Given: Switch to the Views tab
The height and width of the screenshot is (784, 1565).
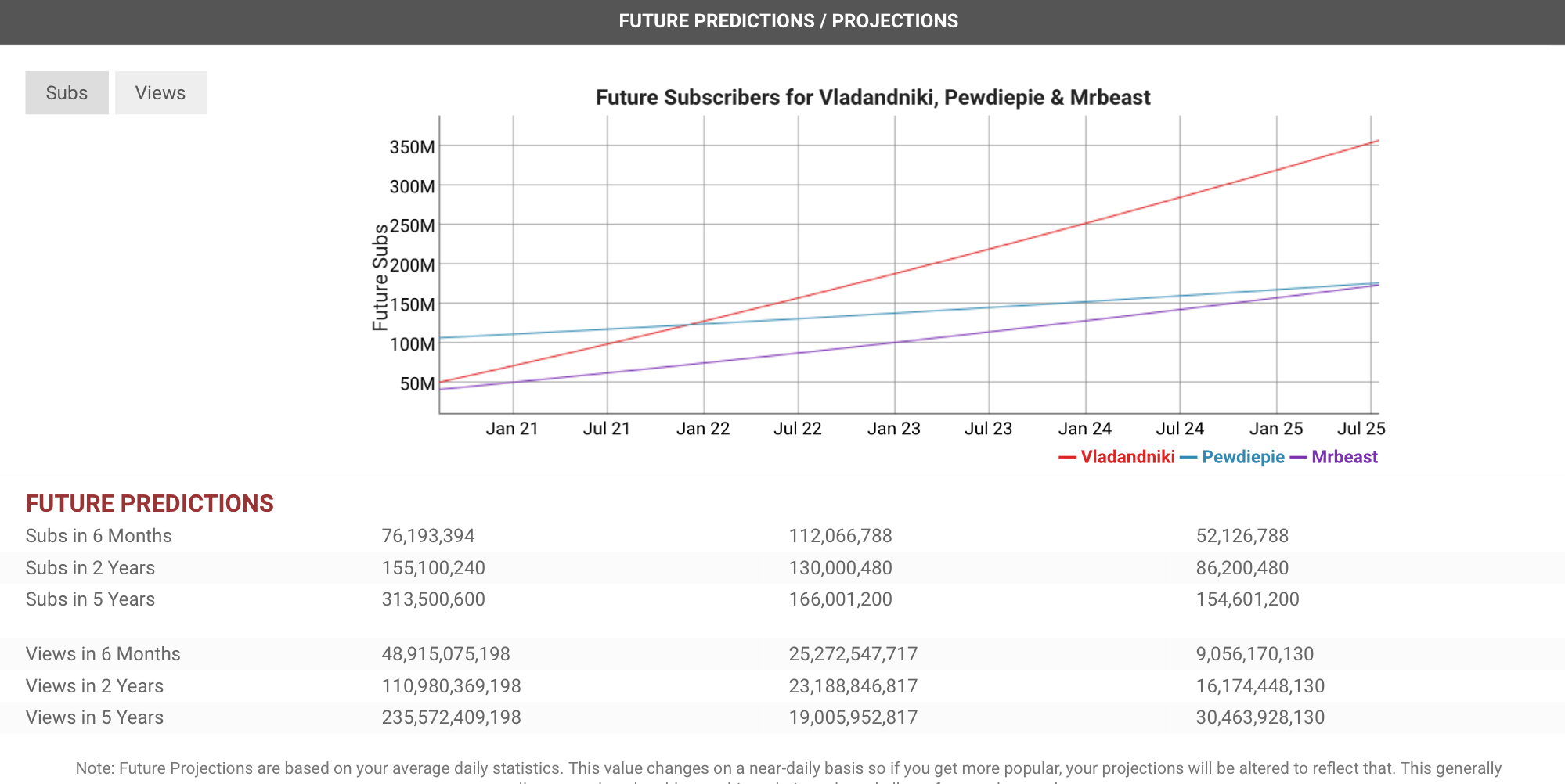Looking at the screenshot, I should click(160, 93).
